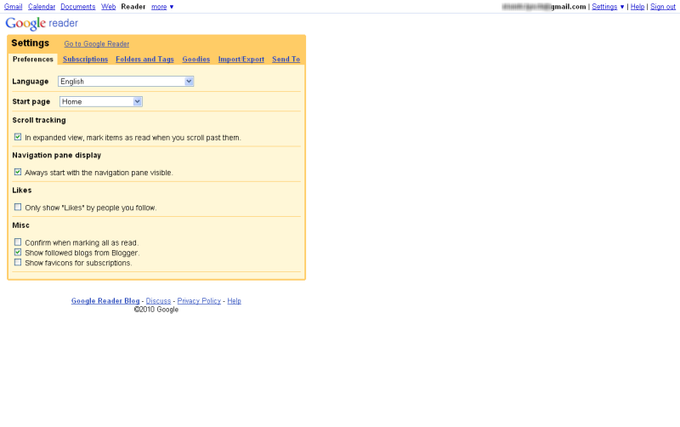Click the Language label
This screenshot has width=680, height=427.
pos(30,81)
